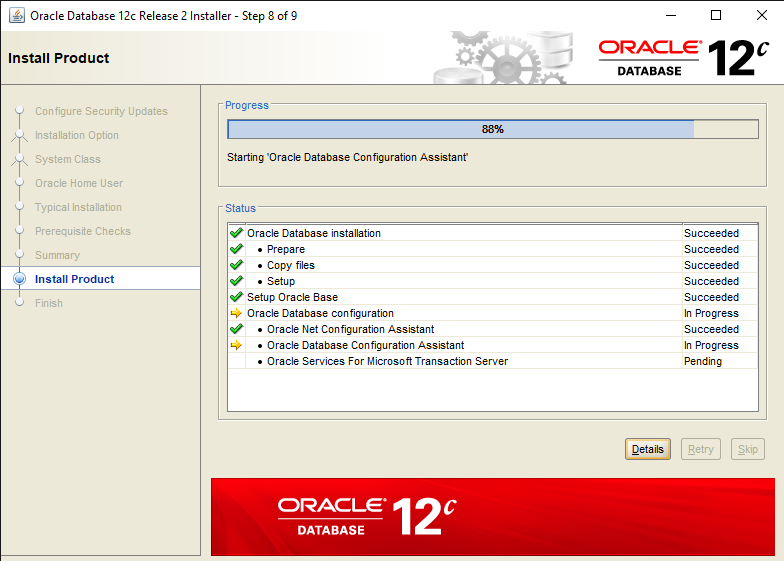Click active step bullet for Install Product
This screenshot has width=784, height=561.
pos(20,278)
